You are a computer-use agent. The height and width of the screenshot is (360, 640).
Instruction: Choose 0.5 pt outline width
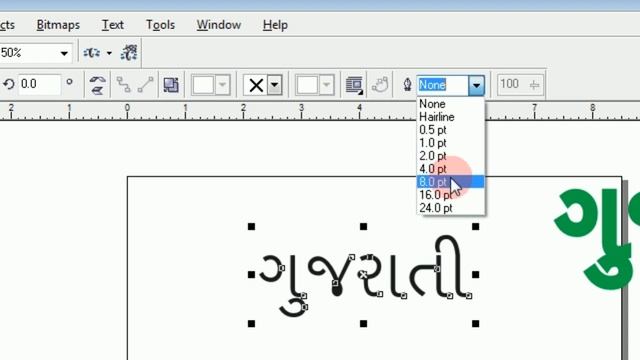pyautogui.click(x=451, y=130)
